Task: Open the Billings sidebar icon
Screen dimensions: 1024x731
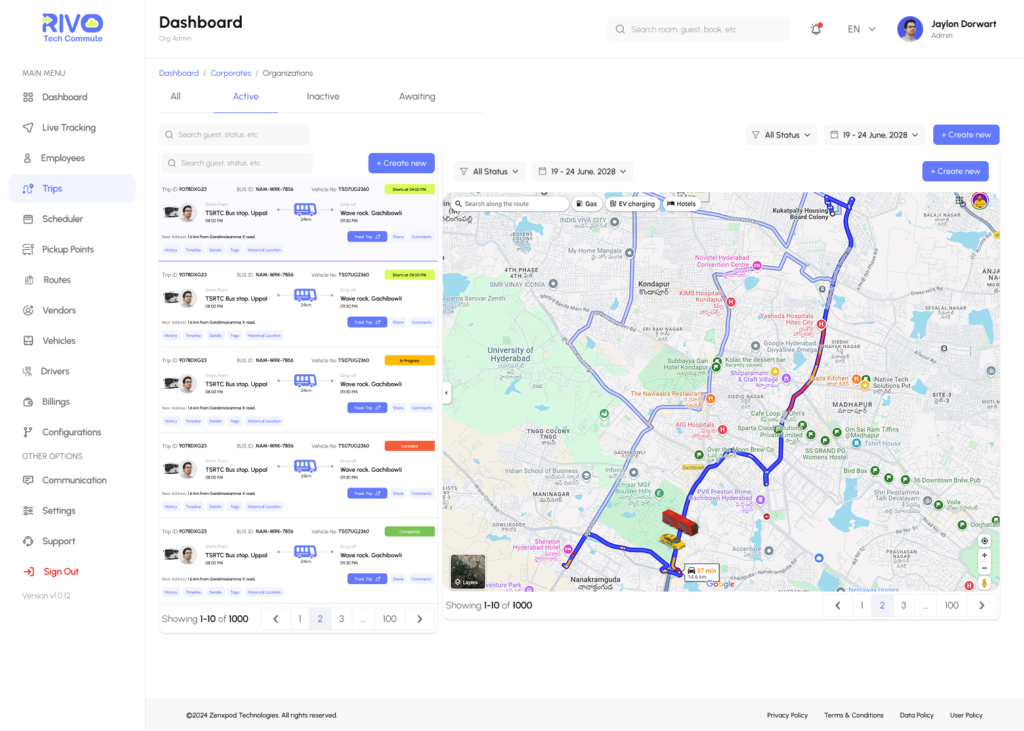Action: (28, 402)
